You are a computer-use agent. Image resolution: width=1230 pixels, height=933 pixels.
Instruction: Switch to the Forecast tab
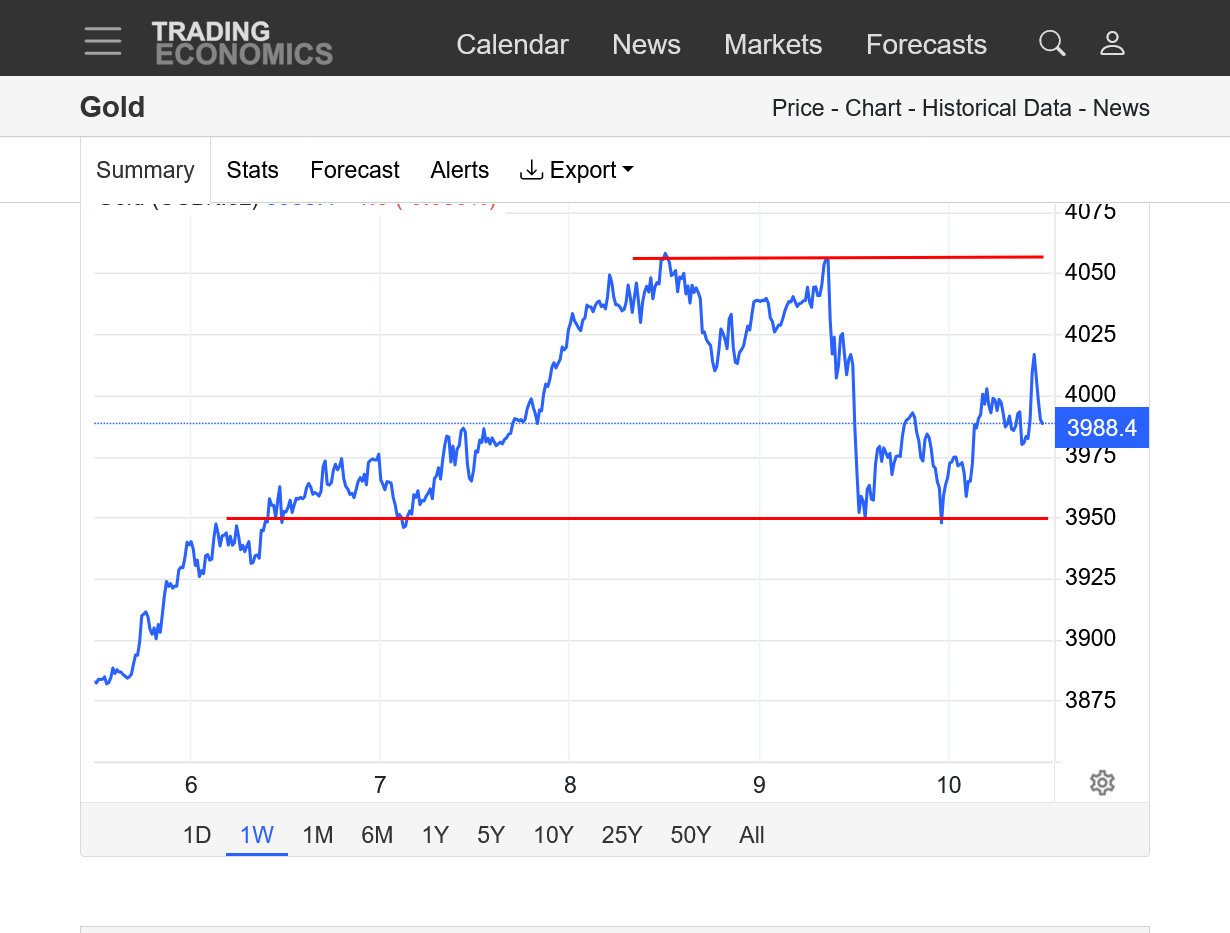(x=355, y=170)
